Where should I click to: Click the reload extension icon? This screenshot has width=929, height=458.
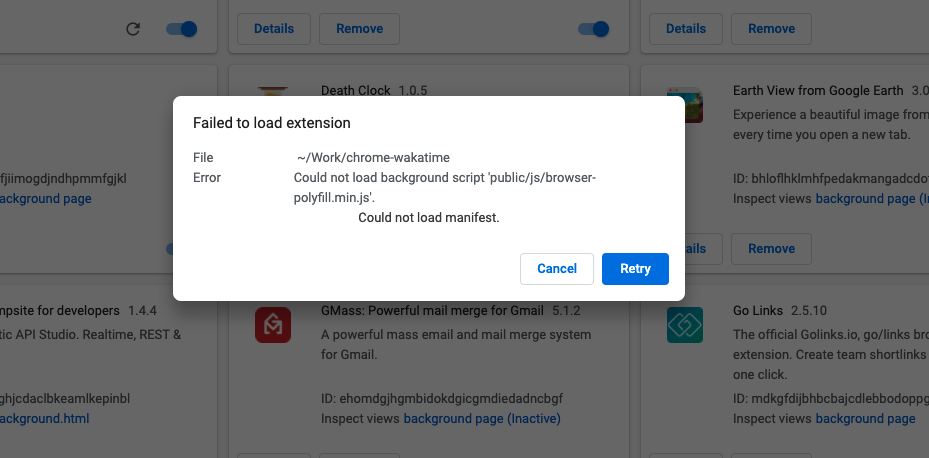point(133,29)
